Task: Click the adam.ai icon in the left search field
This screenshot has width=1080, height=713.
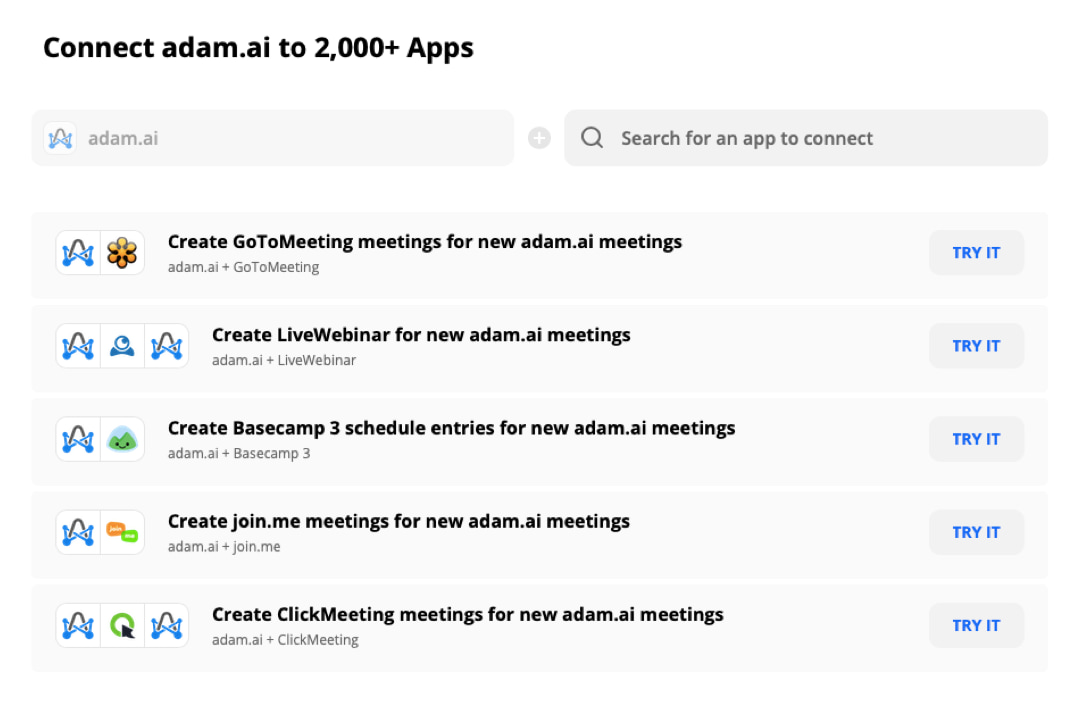Action: (60, 138)
